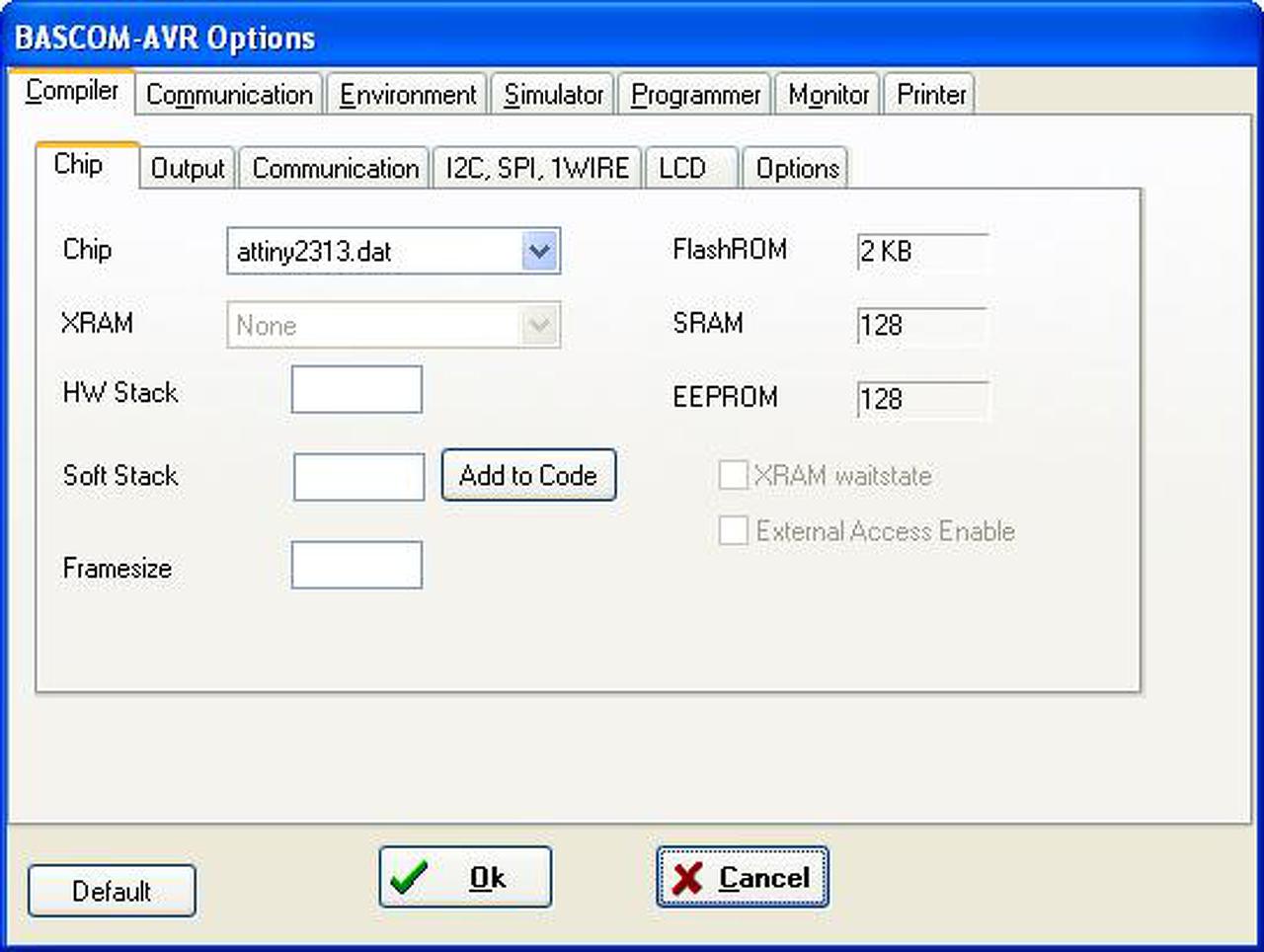Click the BASCOM-AVR Options title bar
Screen dimensions: 1264x952
tap(632, 38)
